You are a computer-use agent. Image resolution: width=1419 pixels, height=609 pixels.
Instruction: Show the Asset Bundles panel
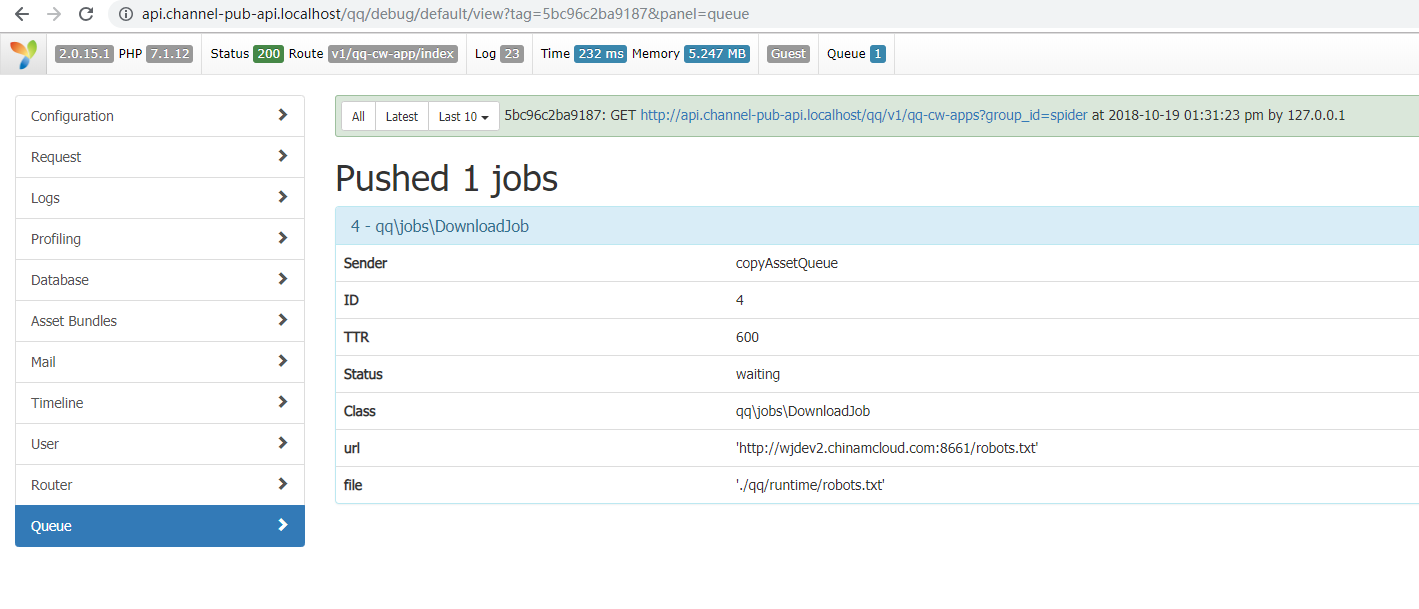[x=160, y=321]
